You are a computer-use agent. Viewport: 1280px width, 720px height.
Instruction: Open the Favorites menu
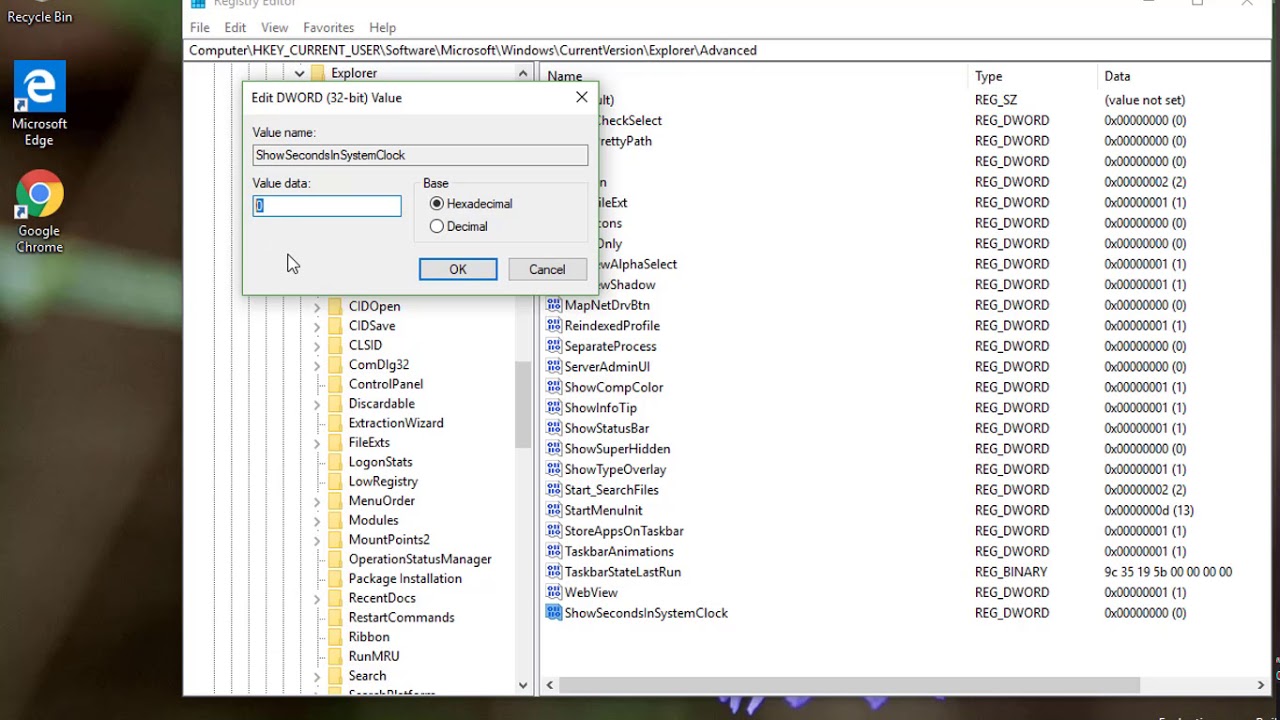pyautogui.click(x=329, y=27)
